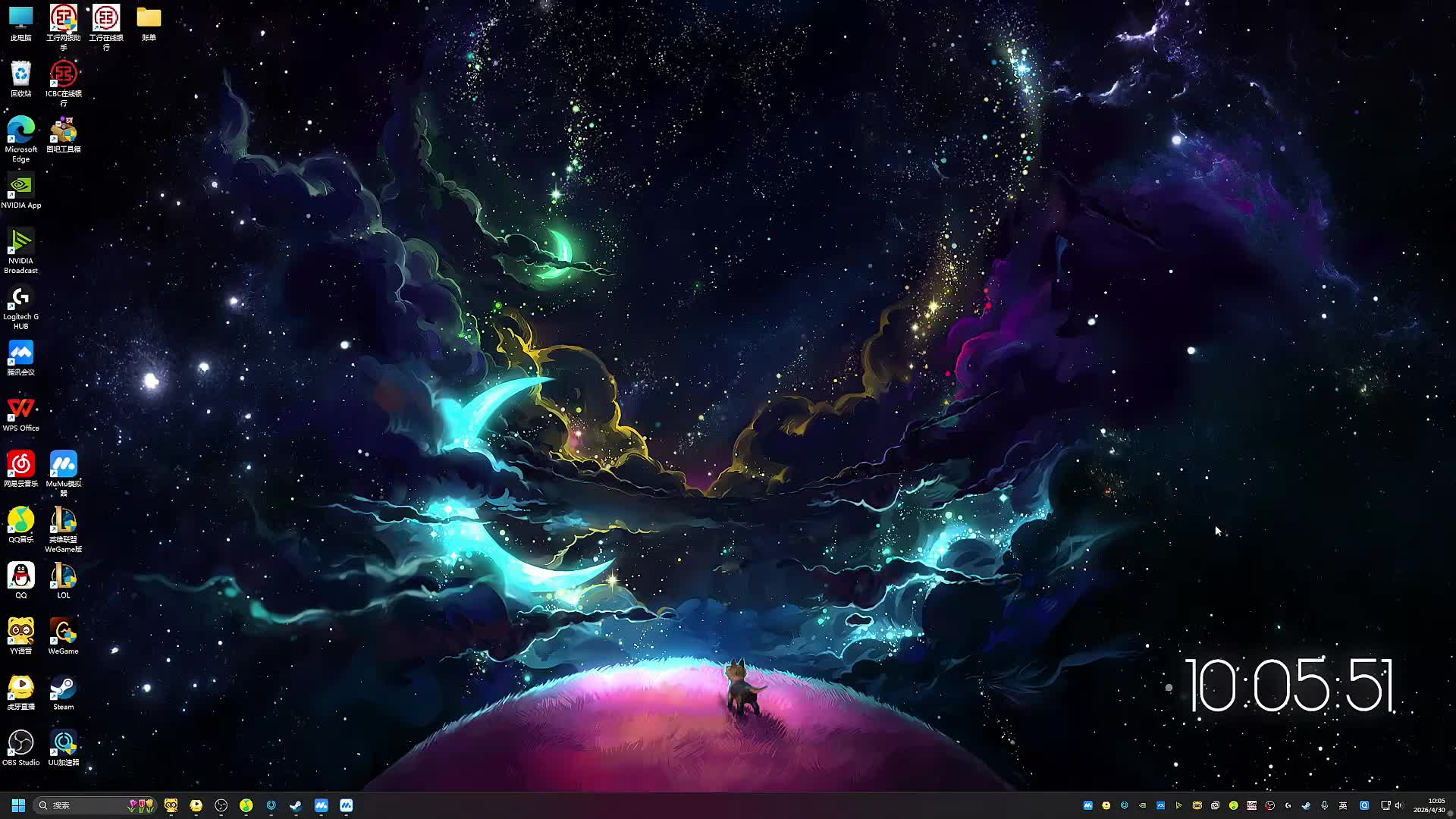Select the Recycle Bin desktop icon
Image resolution: width=1456 pixels, height=819 pixels.
pyautogui.click(x=20, y=74)
